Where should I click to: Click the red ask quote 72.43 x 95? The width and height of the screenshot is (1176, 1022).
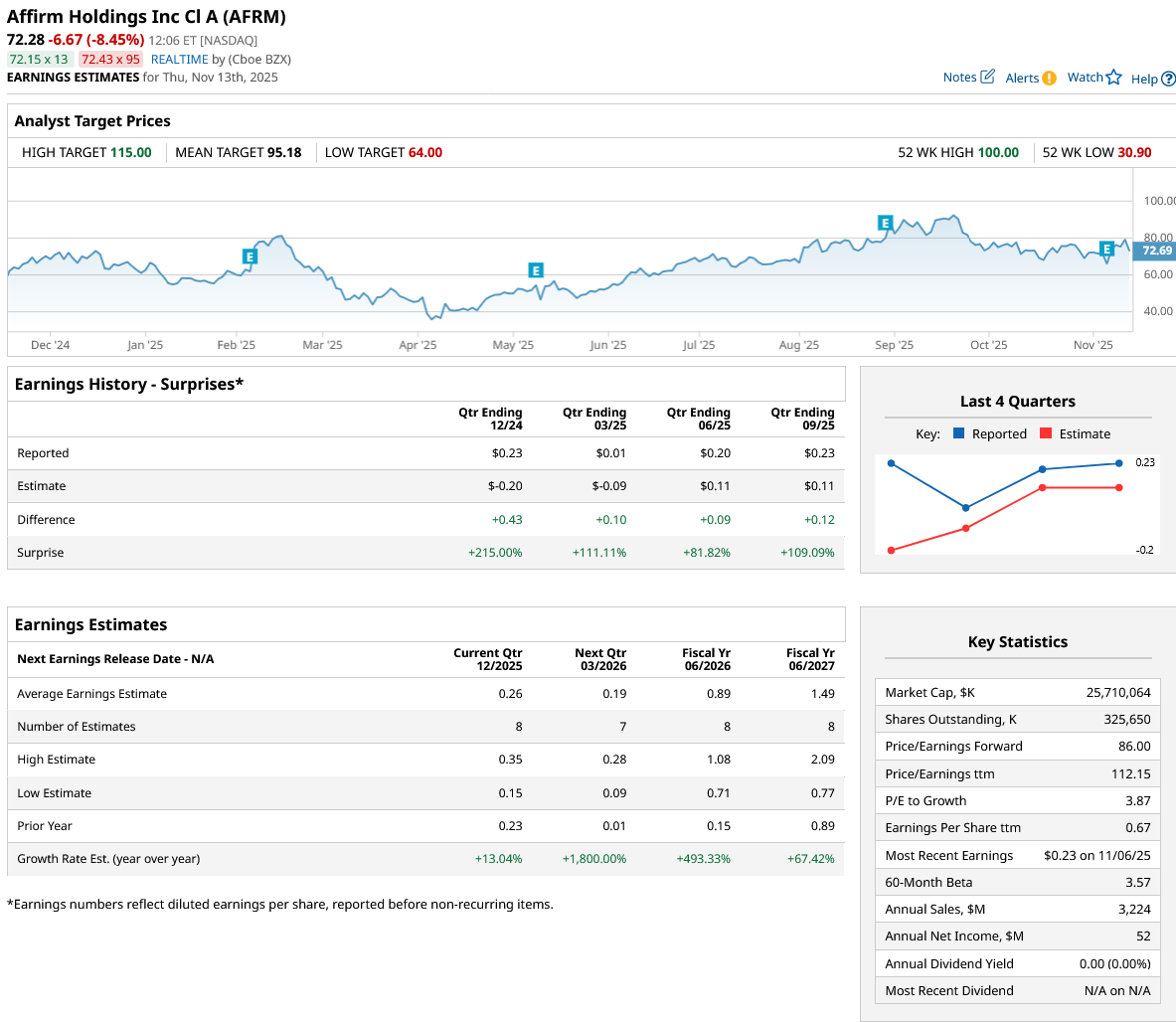click(110, 60)
